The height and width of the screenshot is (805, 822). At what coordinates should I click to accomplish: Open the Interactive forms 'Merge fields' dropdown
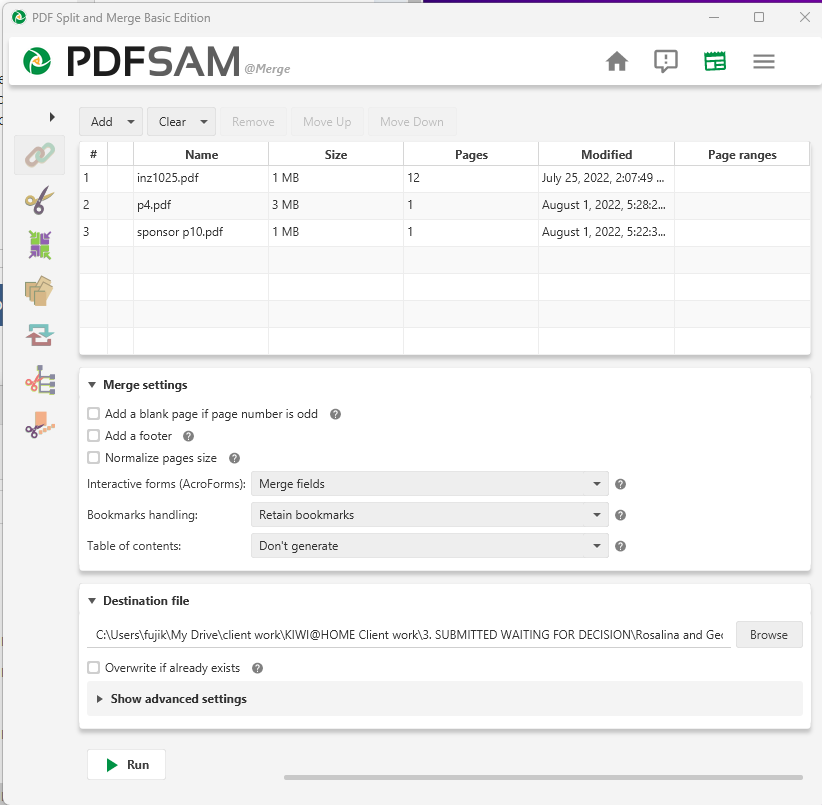tap(429, 484)
